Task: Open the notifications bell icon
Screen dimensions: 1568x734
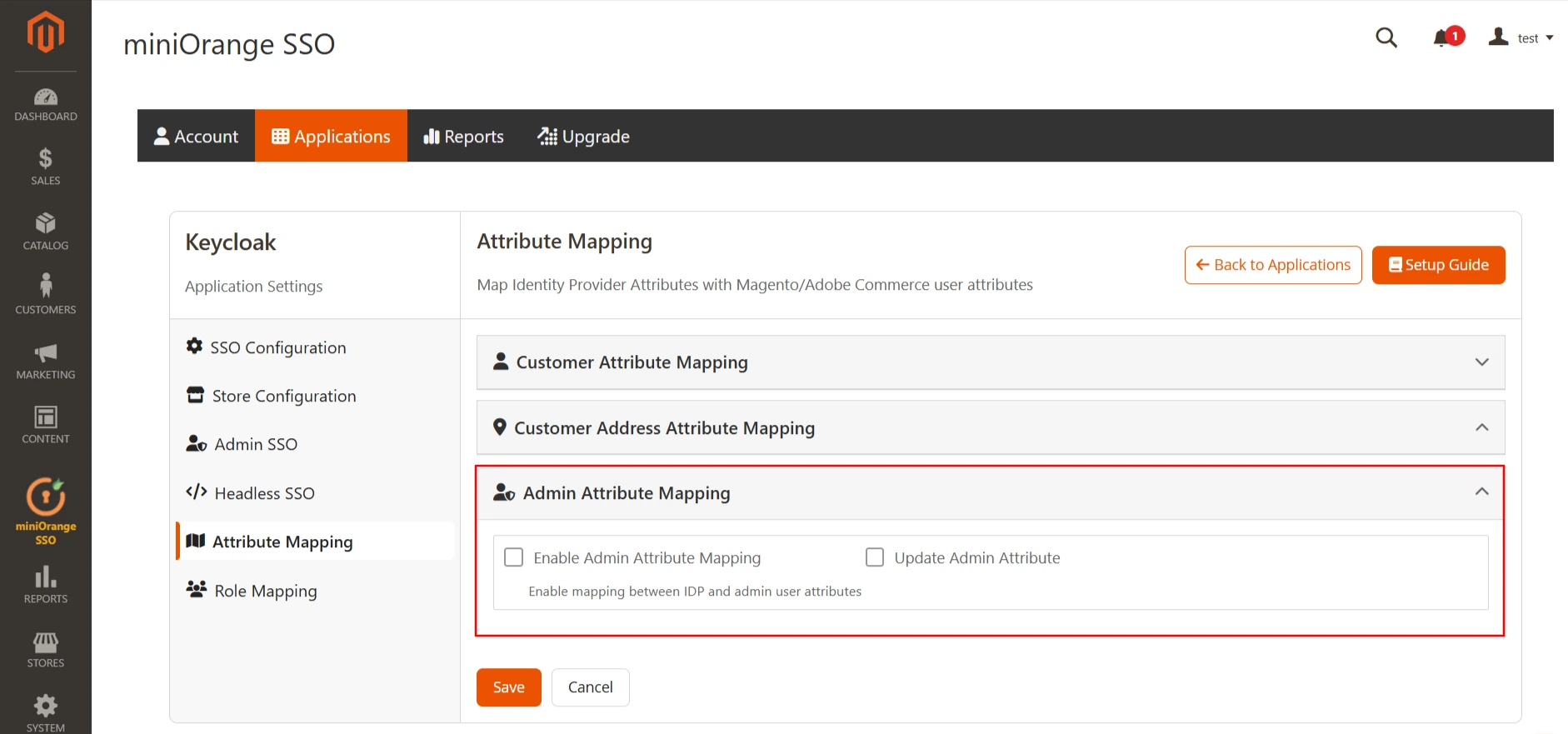Action: pos(1443,38)
